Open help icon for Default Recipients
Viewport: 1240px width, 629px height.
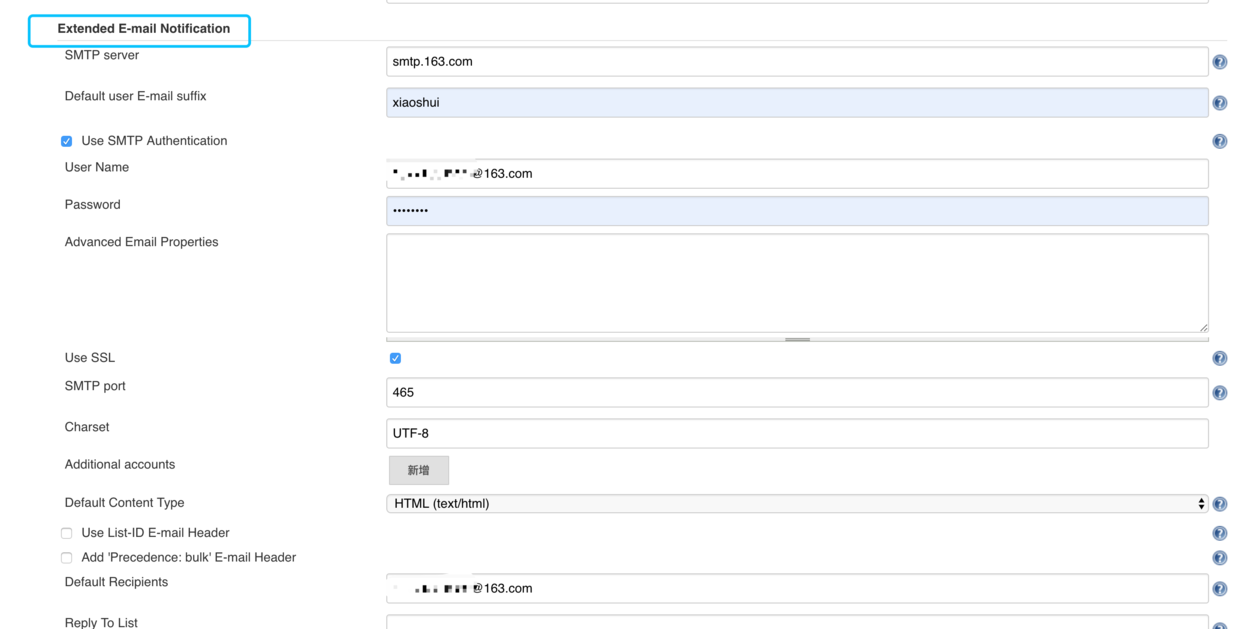pyautogui.click(x=1219, y=589)
